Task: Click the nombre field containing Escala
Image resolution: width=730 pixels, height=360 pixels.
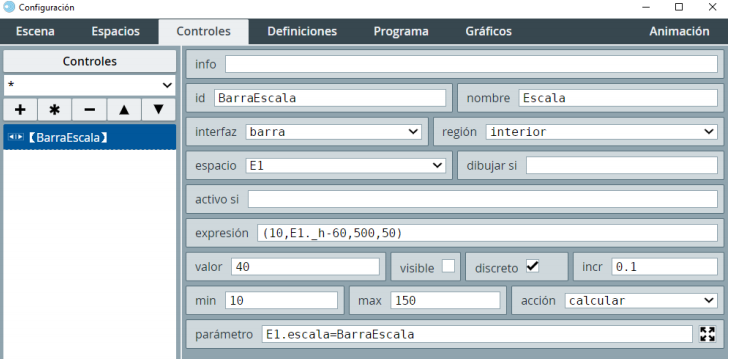Action: click(618, 98)
